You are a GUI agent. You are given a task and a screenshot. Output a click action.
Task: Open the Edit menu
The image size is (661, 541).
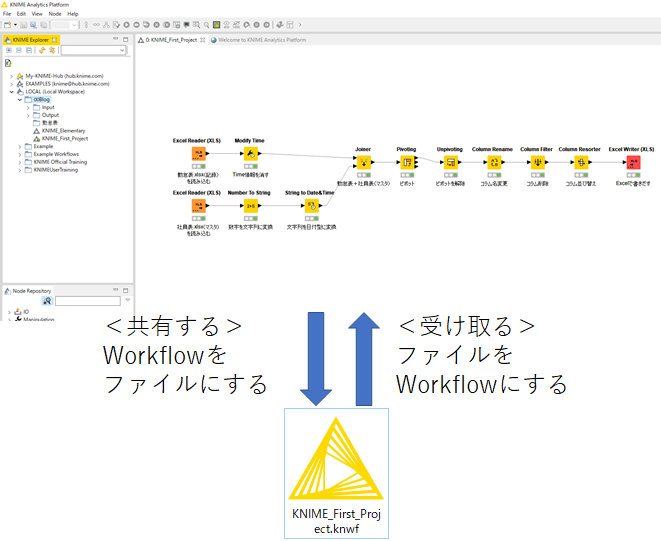(x=21, y=14)
